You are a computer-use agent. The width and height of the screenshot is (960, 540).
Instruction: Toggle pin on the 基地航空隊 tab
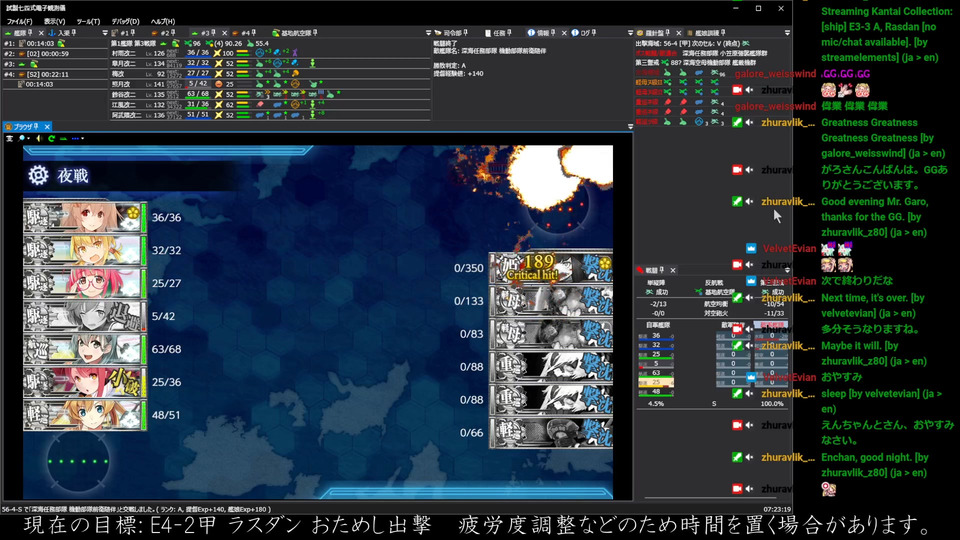pyautogui.click(x=315, y=33)
